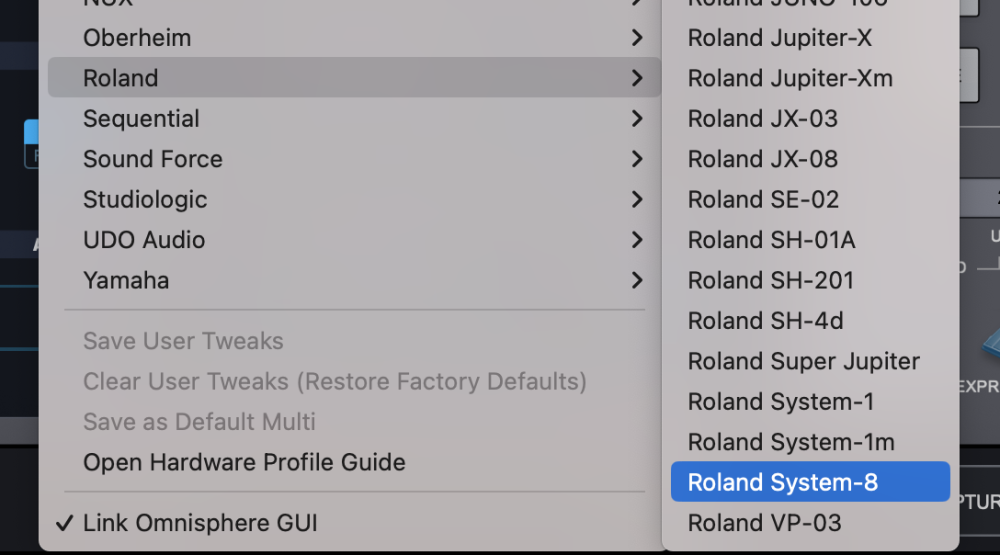
Task: Open the UDO Audio submenu
Action: pyautogui.click(x=144, y=240)
